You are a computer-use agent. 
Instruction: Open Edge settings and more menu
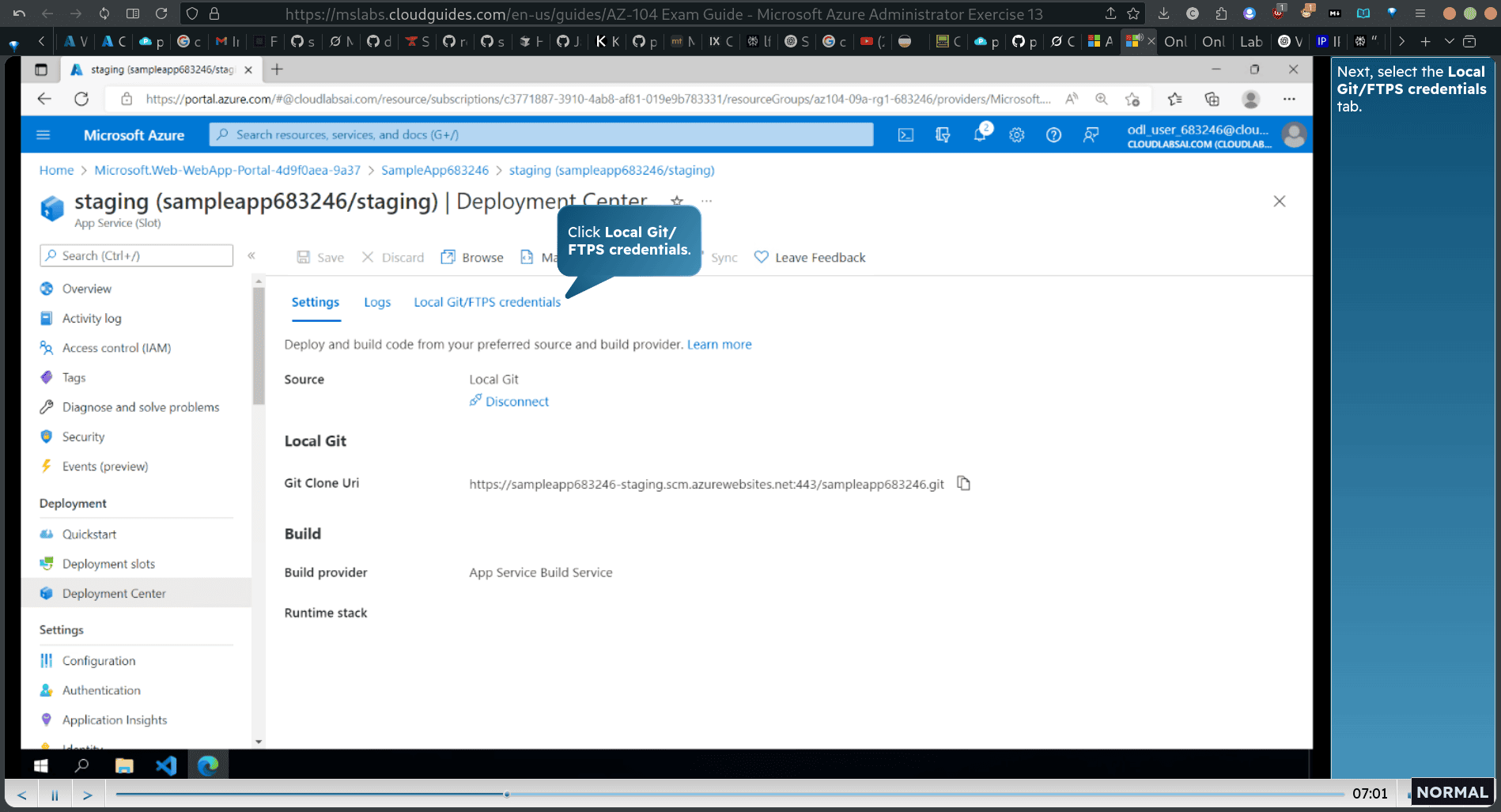pos(1289,99)
